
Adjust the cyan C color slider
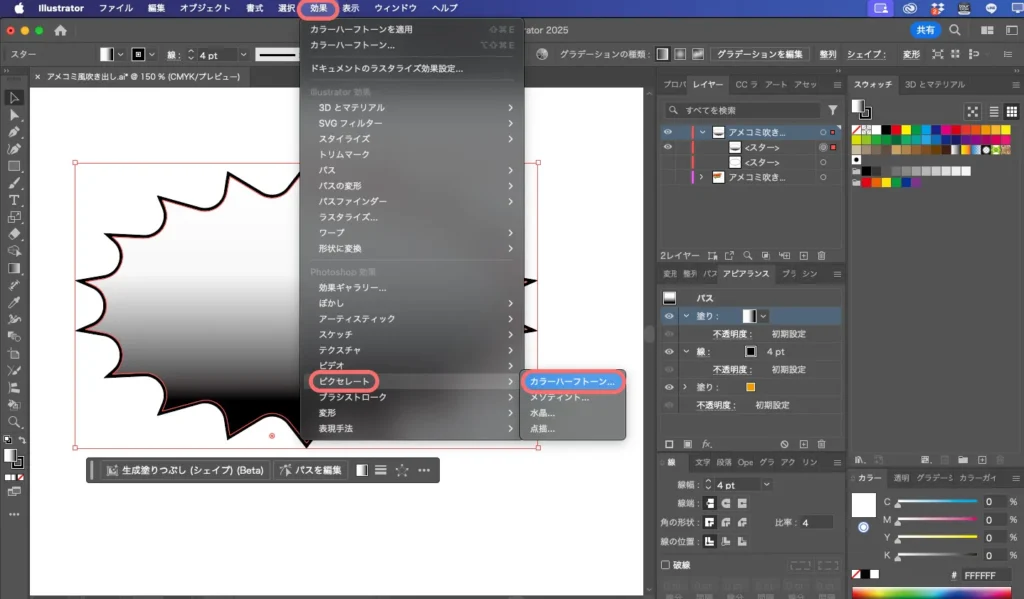[x=899, y=502]
